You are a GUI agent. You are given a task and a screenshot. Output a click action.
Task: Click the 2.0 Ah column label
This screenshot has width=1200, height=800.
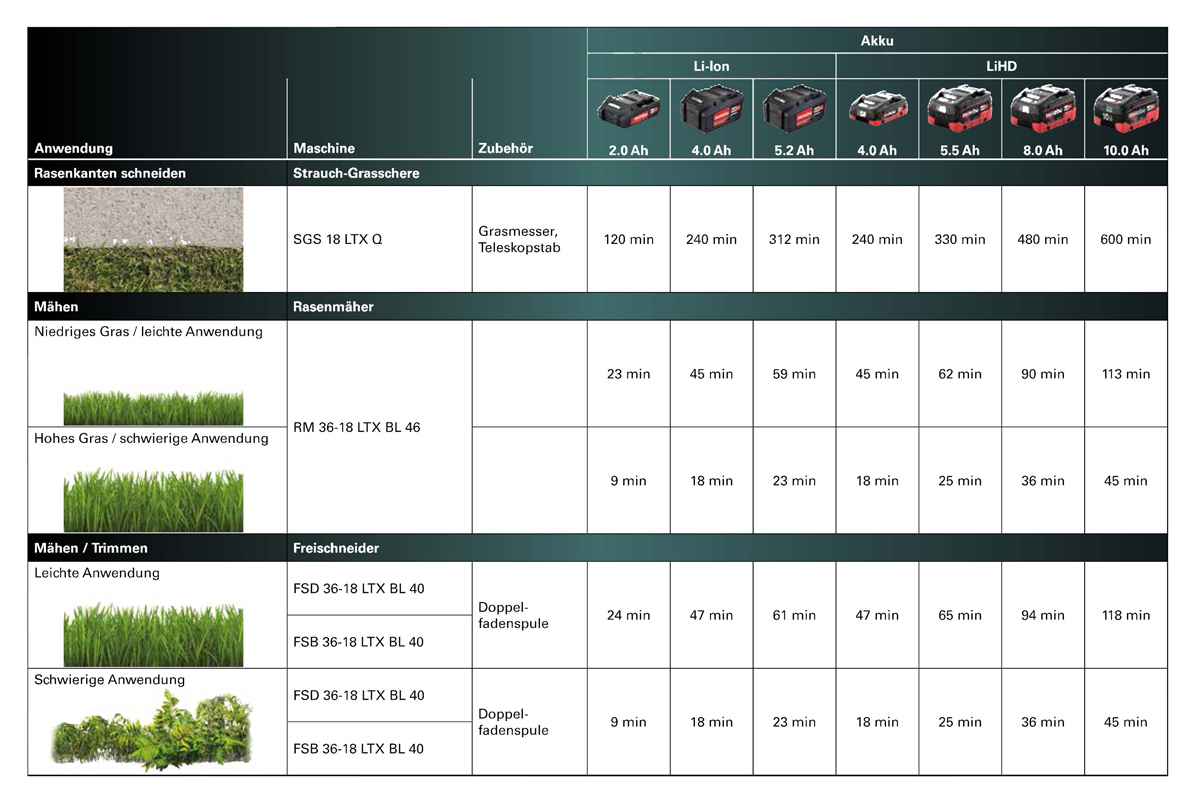[x=628, y=150]
